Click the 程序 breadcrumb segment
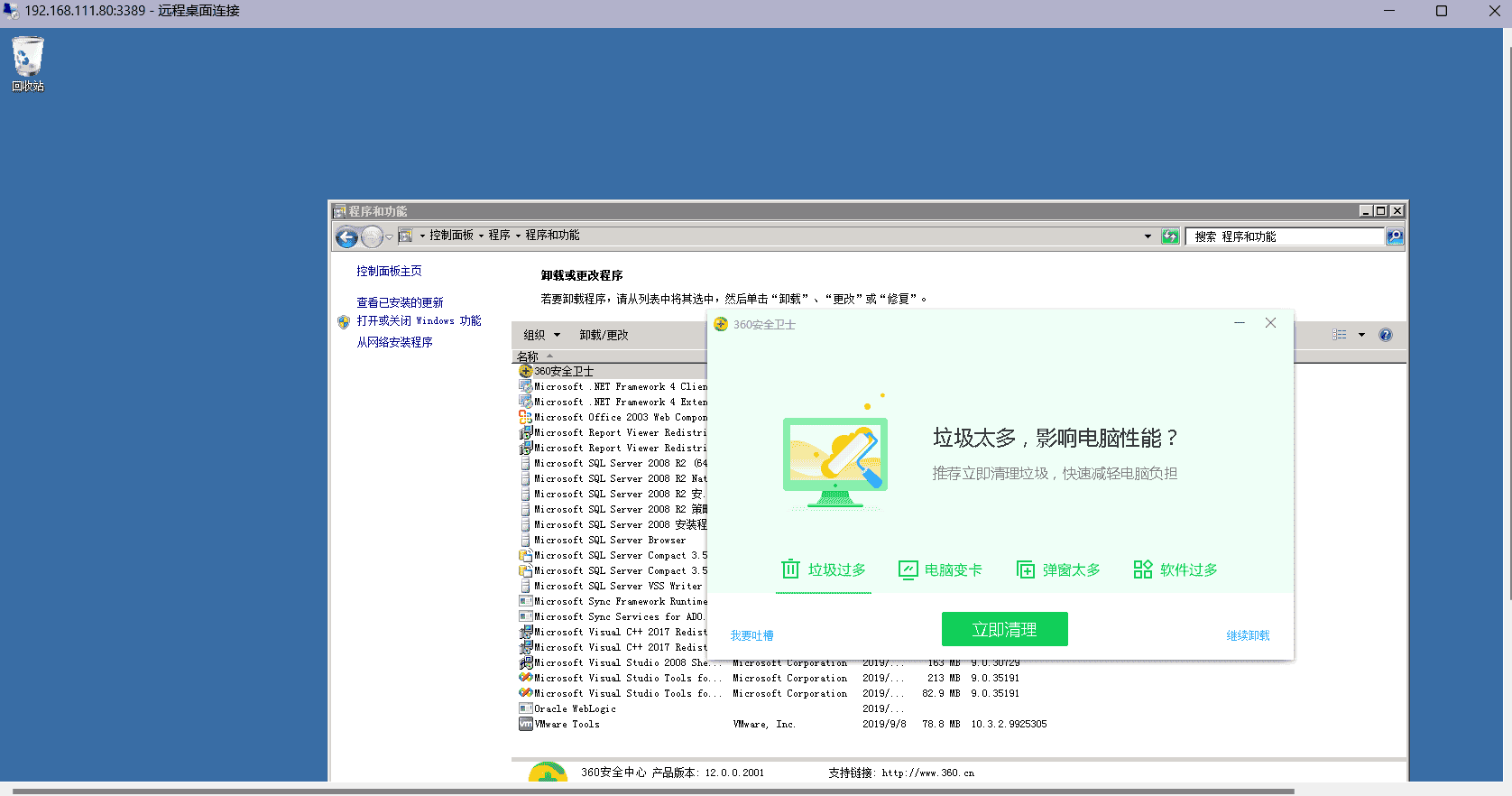Screen dimensions: 1512x796 pos(499,236)
